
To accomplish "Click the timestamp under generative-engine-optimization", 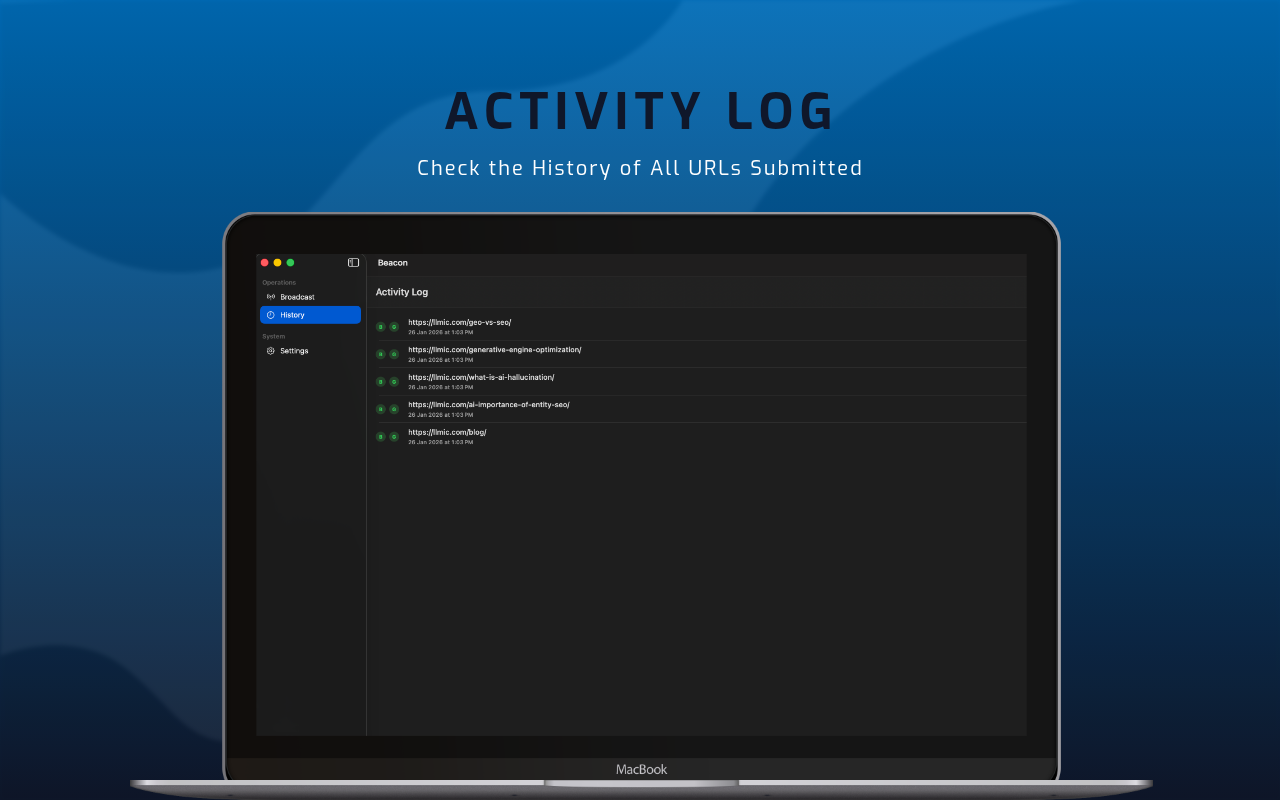I will point(440,359).
